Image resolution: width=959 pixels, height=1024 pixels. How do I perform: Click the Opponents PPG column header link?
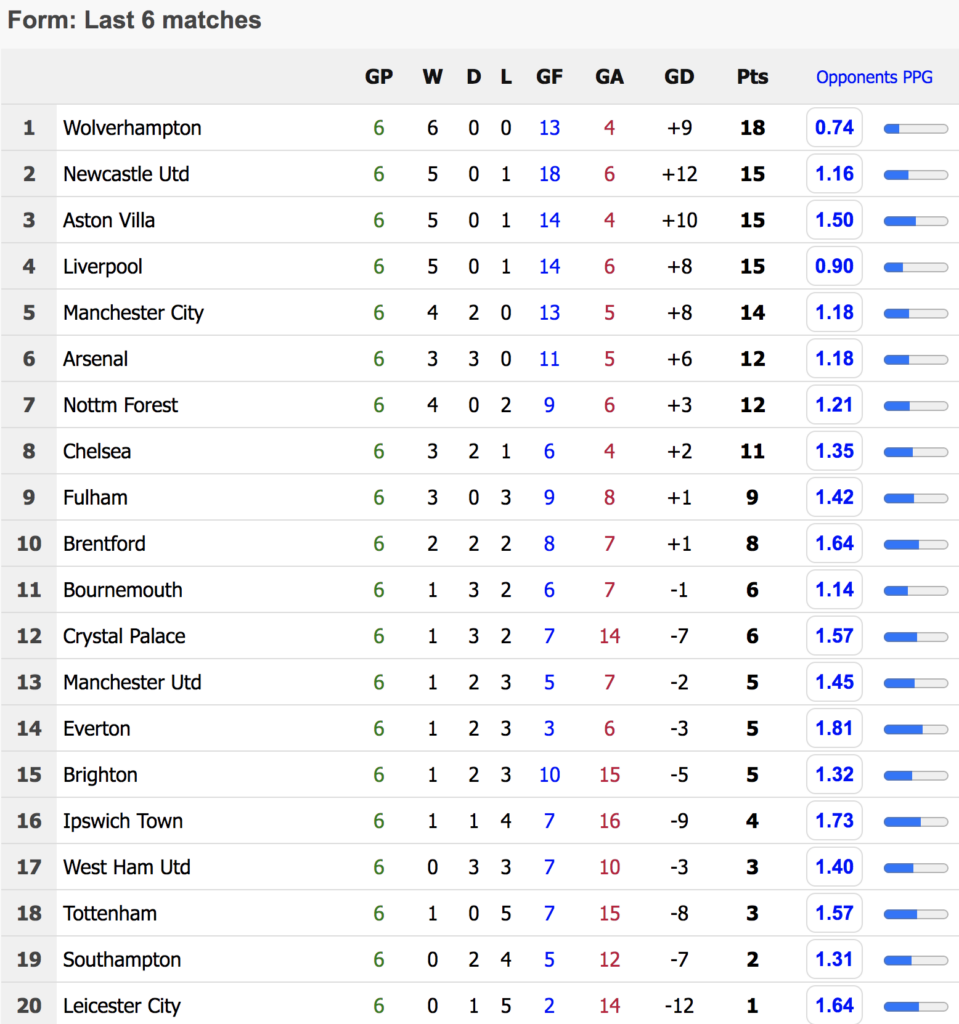(873, 77)
